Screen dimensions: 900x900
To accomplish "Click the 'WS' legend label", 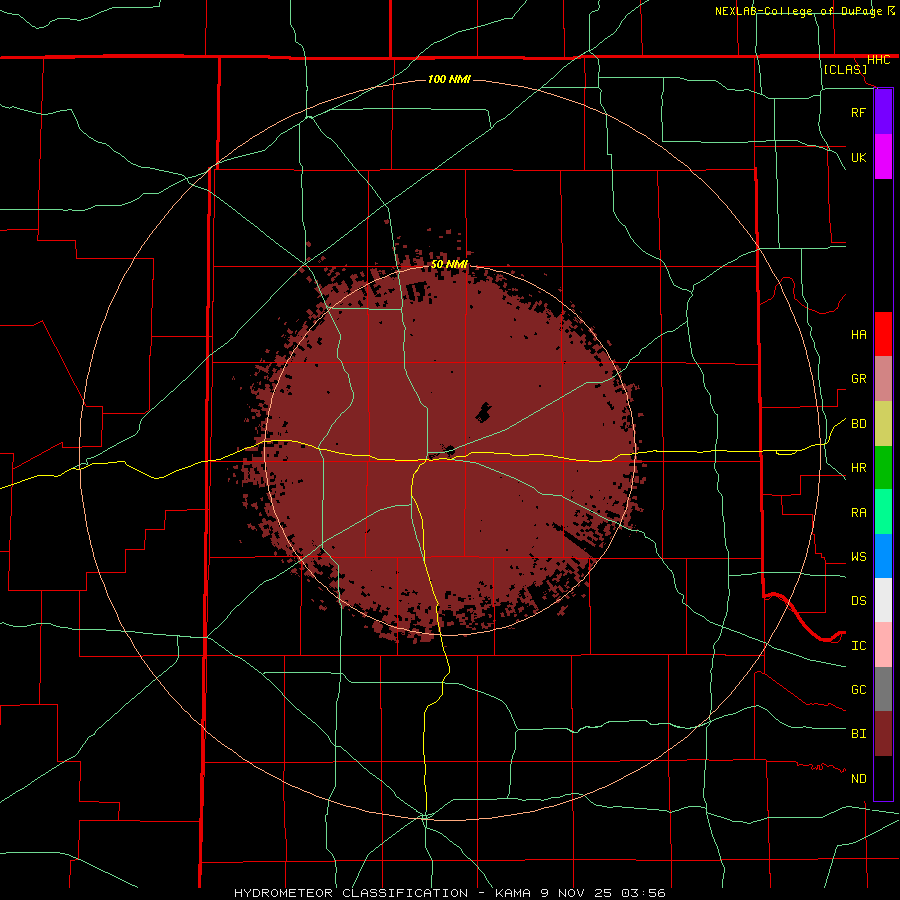I will click(858, 557).
